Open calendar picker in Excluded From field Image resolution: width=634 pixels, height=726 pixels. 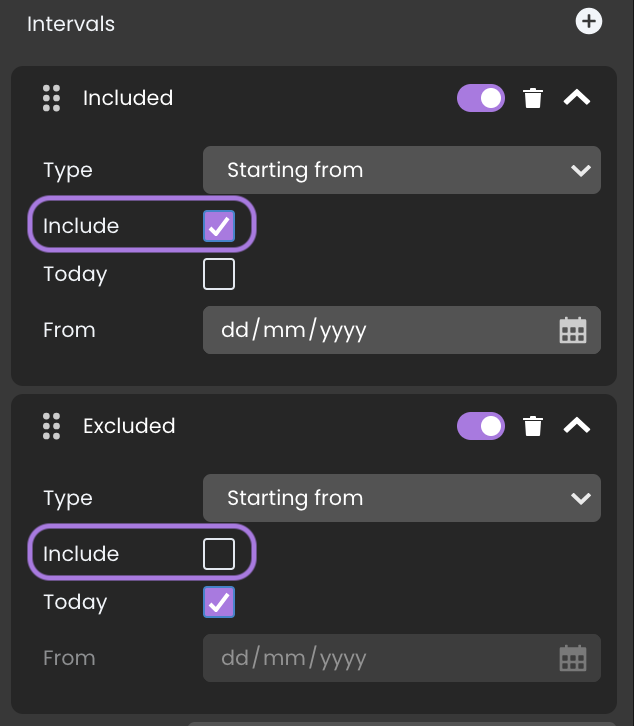573,658
